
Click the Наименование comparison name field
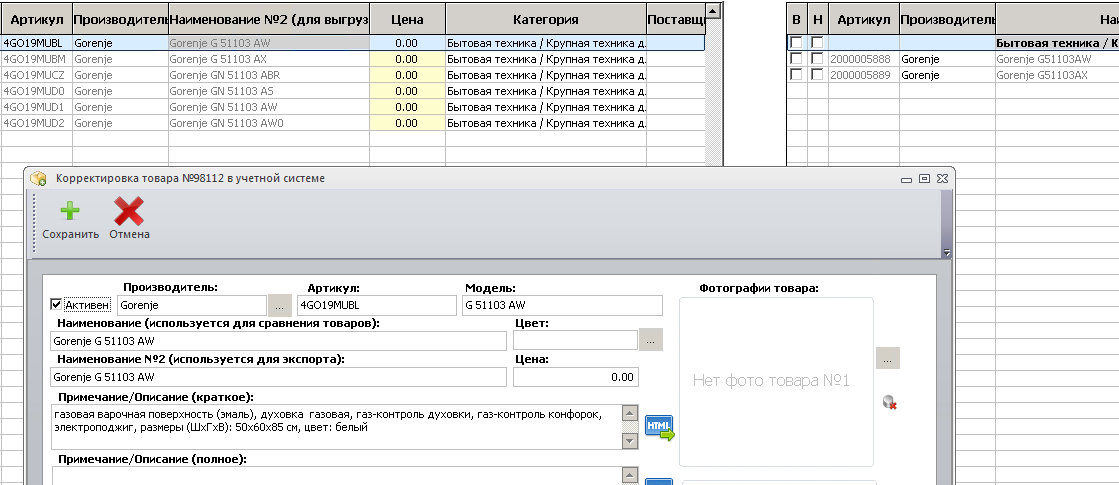coord(278,341)
